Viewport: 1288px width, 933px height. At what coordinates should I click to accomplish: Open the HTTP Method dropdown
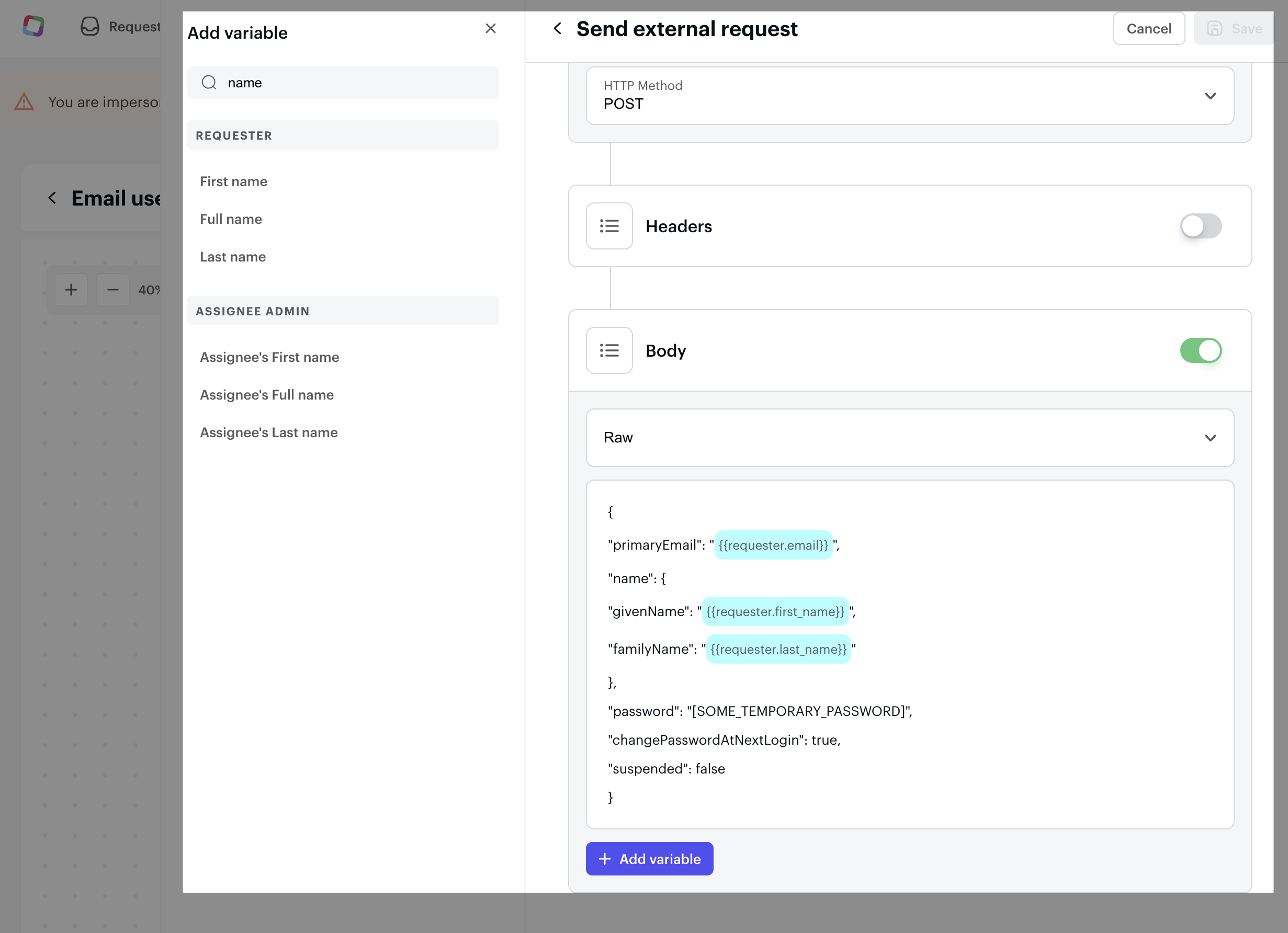click(x=909, y=95)
